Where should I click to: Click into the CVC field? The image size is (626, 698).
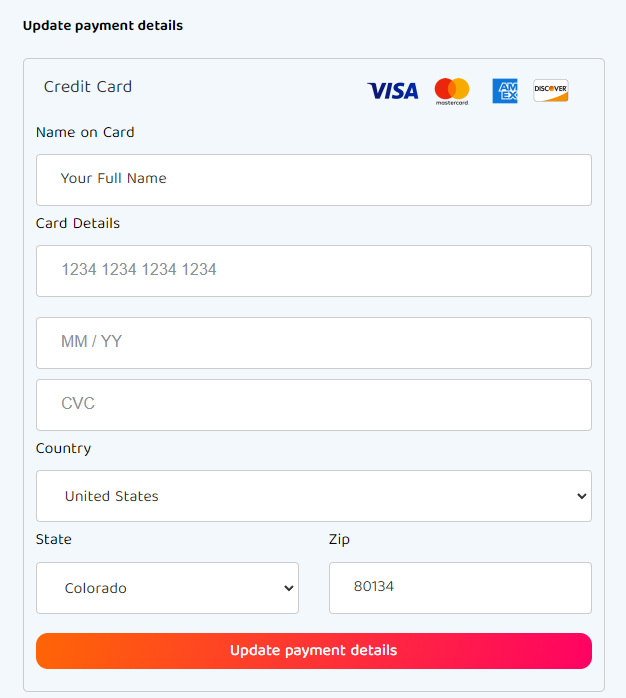click(x=313, y=404)
